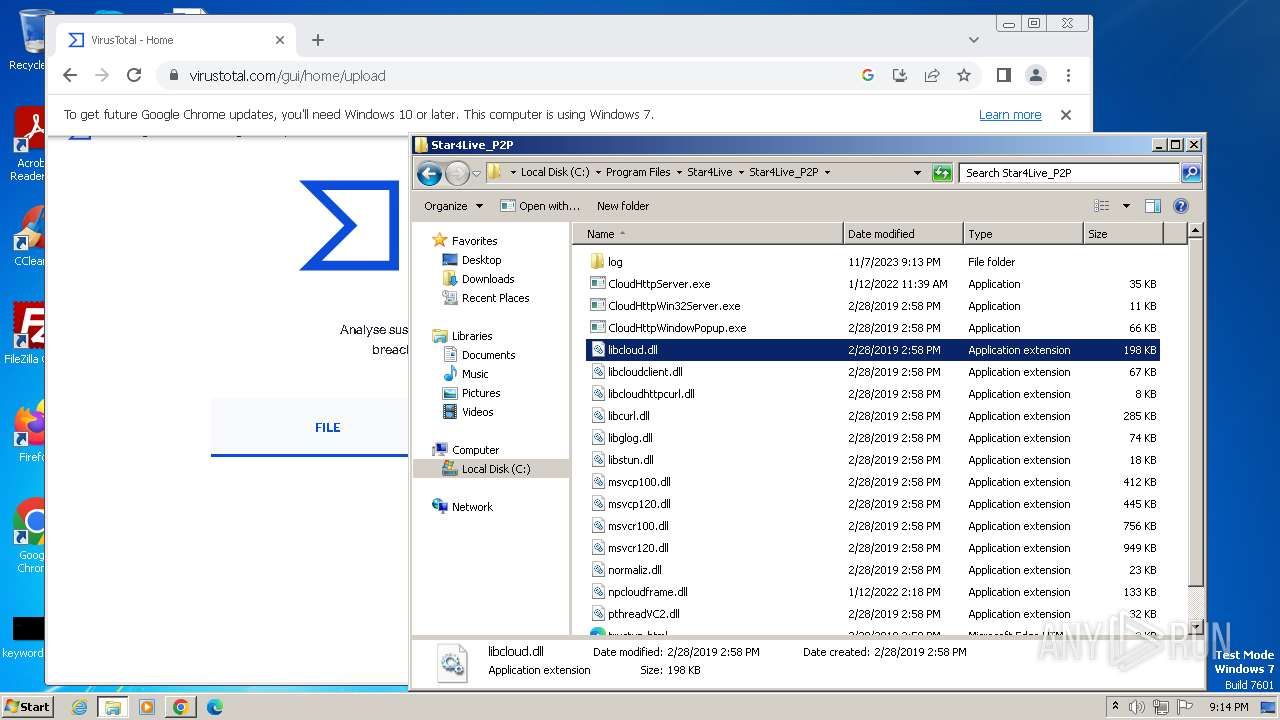Bookmark this page star icon
Screen dimensions: 1280x720
tap(964, 75)
